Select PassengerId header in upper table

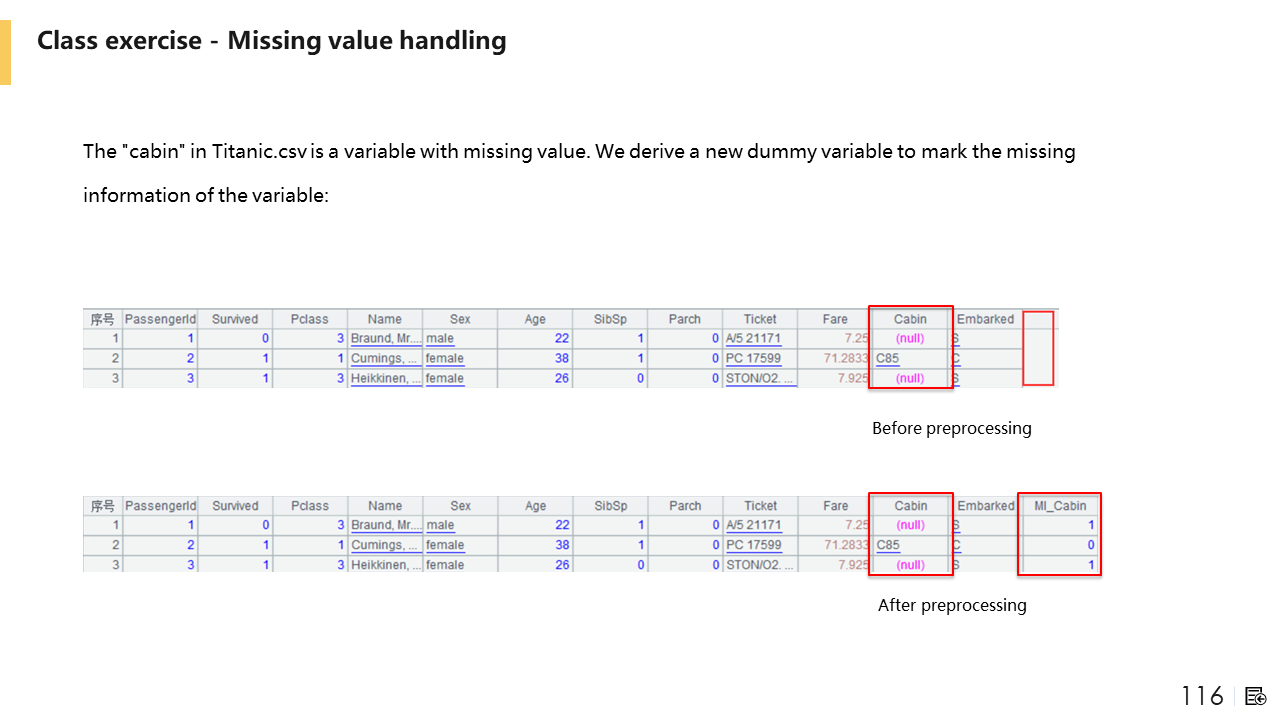(x=161, y=319)
